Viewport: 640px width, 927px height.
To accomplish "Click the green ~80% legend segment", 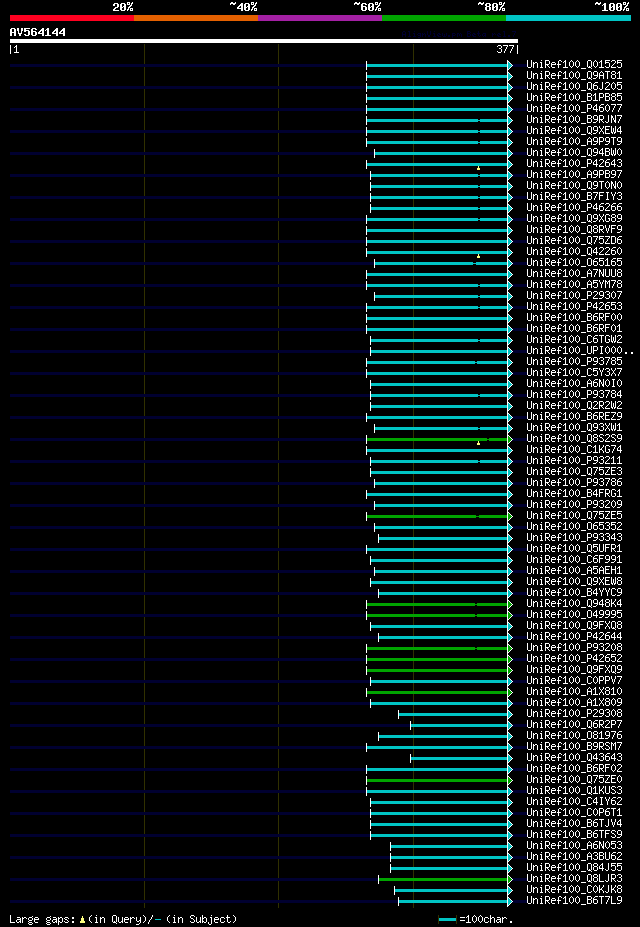I will pyautogui.click(x=444, y=18).
